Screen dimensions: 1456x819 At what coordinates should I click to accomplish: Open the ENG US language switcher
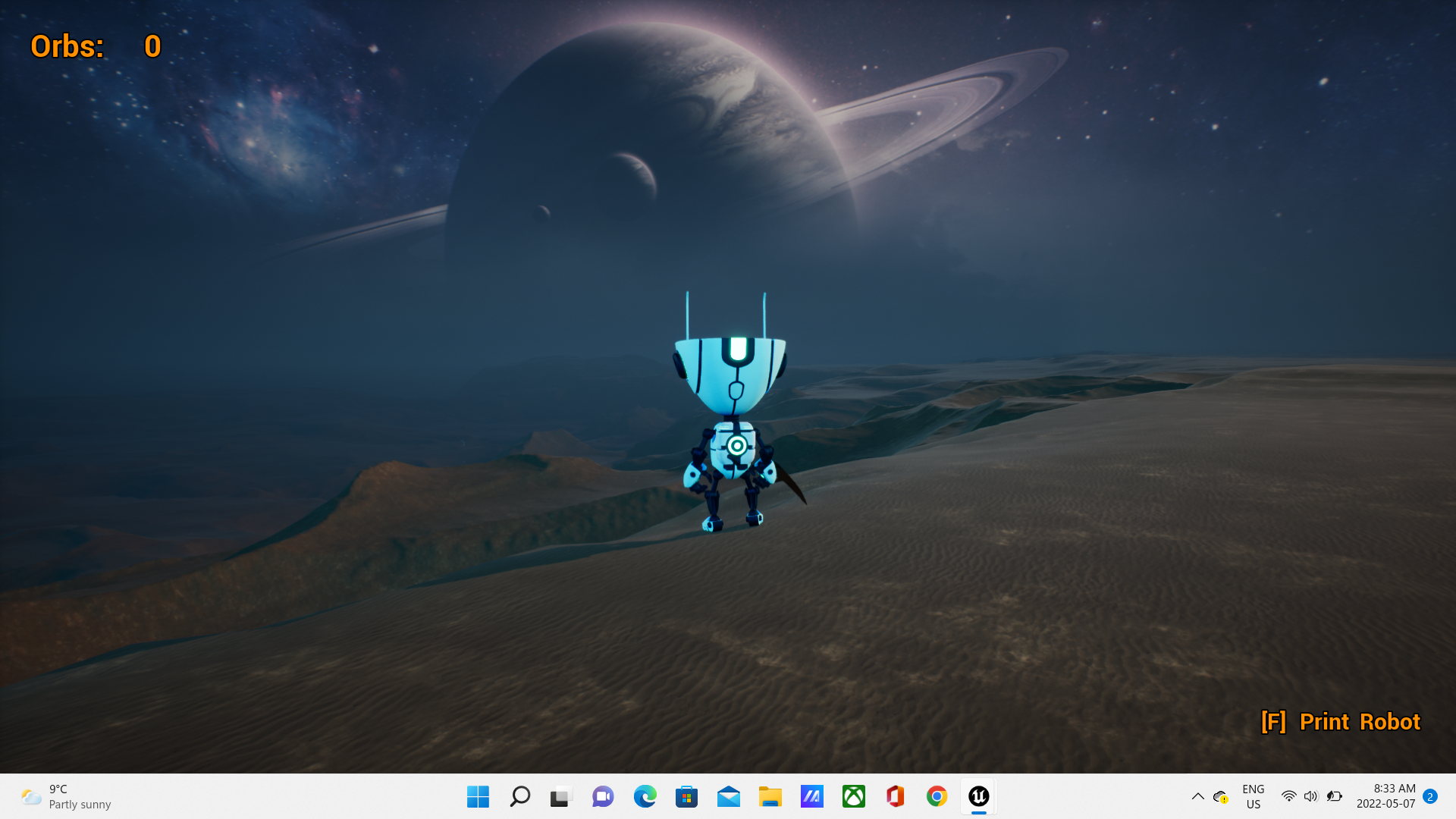click(x=1253, y=797)
